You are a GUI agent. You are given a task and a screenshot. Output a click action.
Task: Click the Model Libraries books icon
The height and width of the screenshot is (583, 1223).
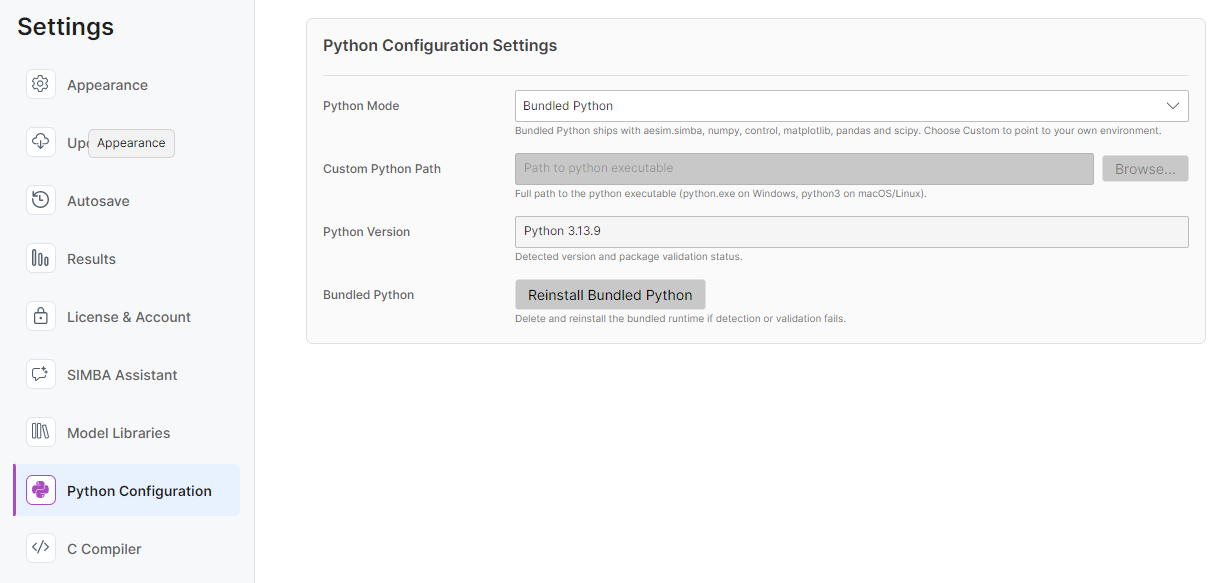(41, 432)
